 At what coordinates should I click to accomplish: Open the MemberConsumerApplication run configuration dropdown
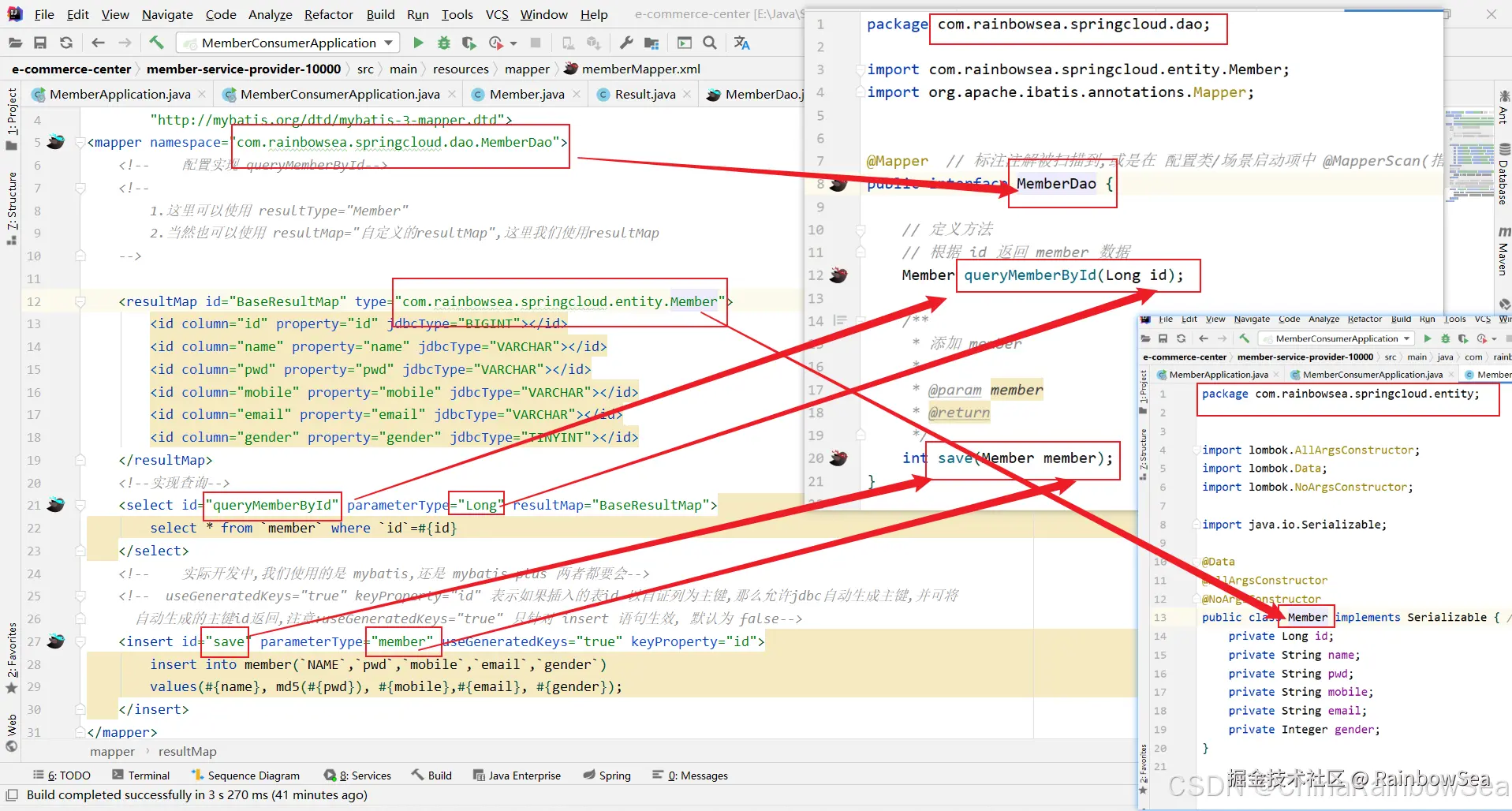(x=288, y=43)
